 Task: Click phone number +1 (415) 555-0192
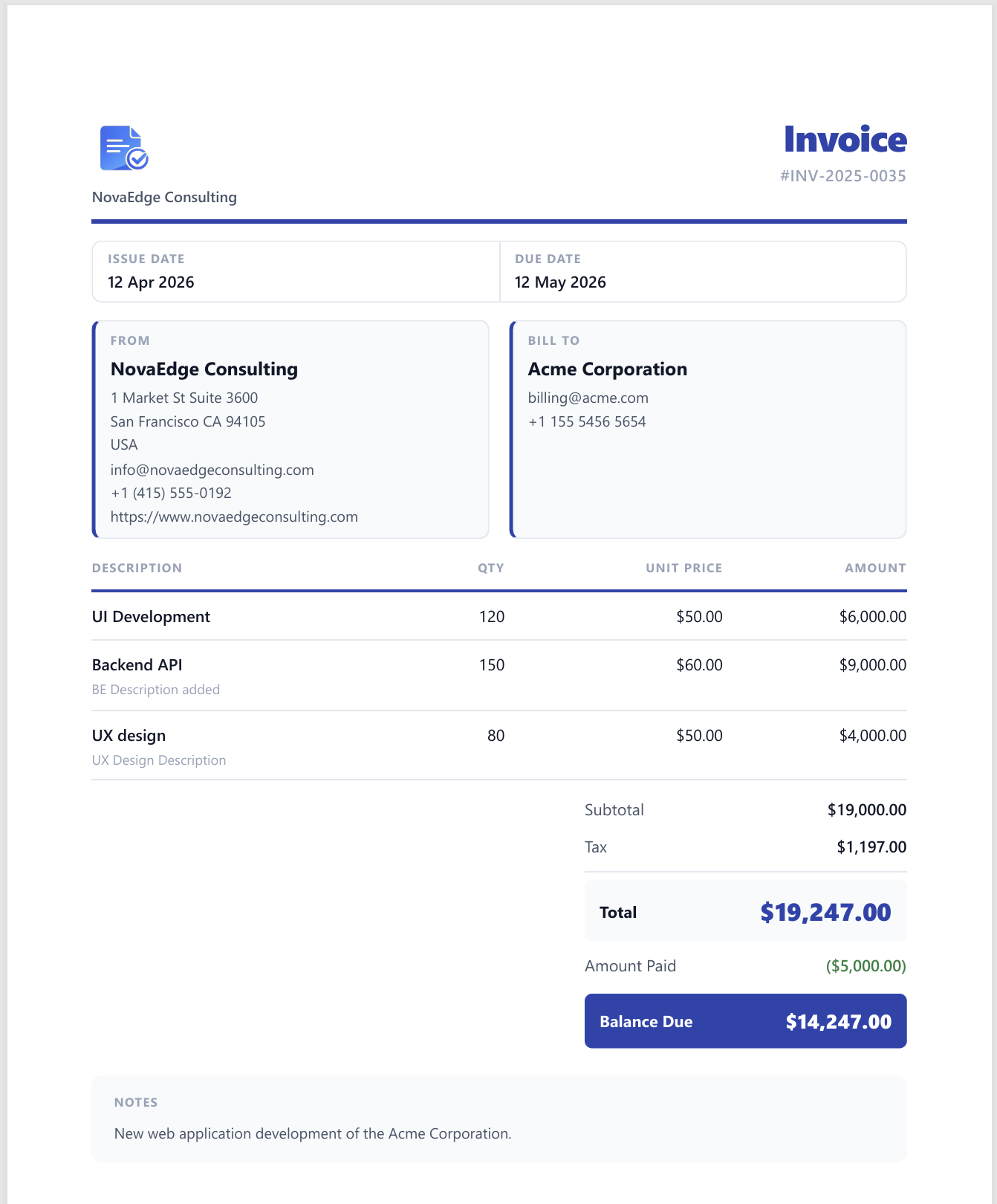pos(171,493)
